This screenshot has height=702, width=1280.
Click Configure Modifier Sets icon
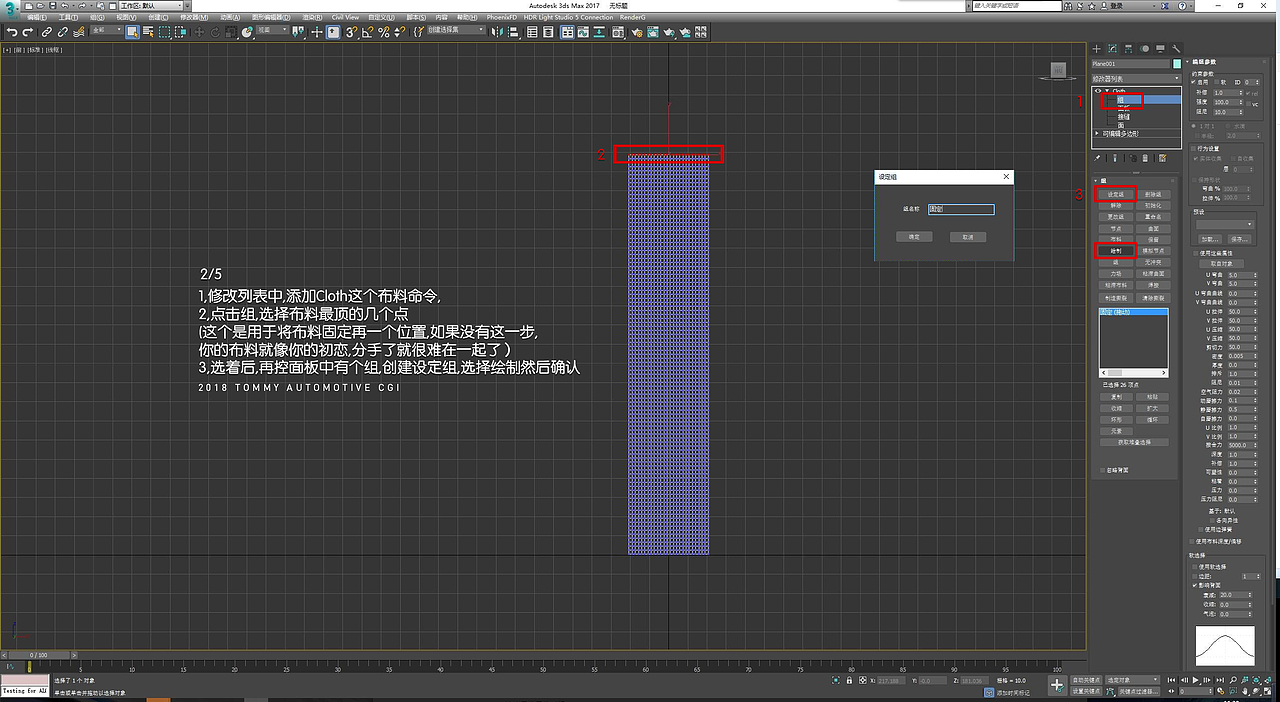1162,158
